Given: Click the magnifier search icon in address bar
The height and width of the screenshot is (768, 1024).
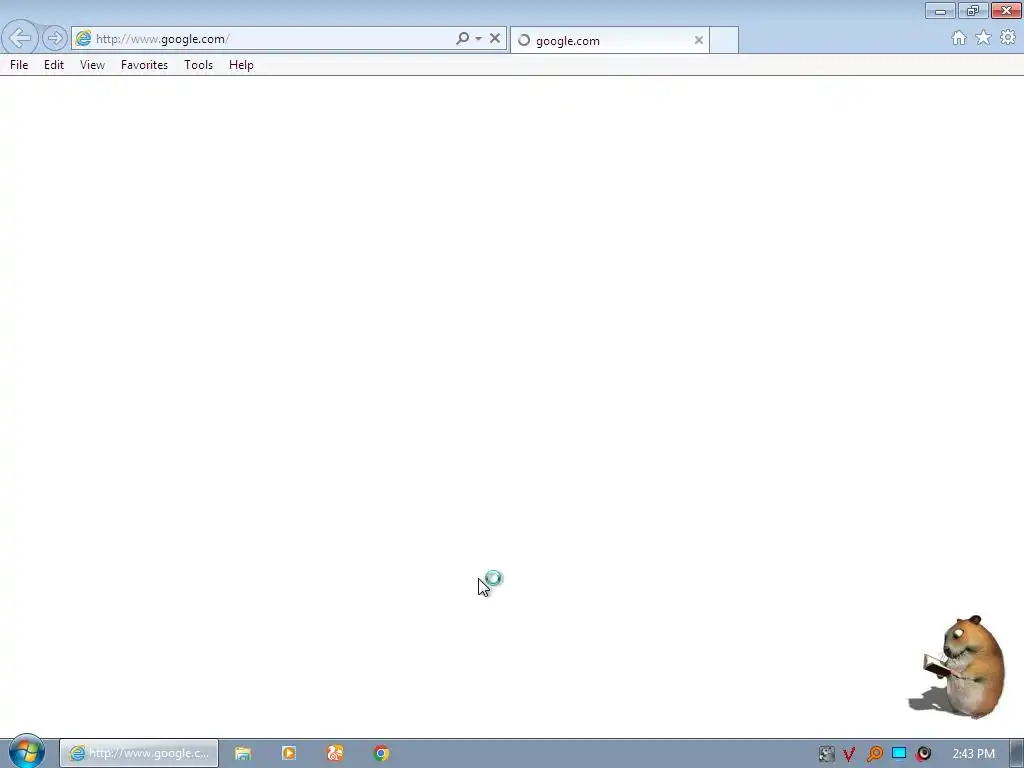Looking at the screenshot, I should coord(462,39).
